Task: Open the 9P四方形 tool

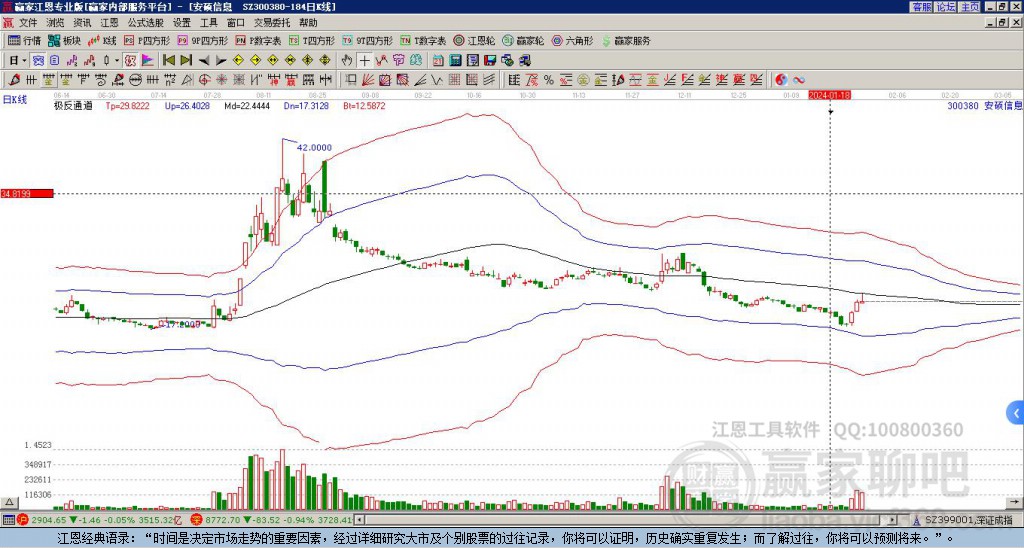Action: tap(203, 40)
